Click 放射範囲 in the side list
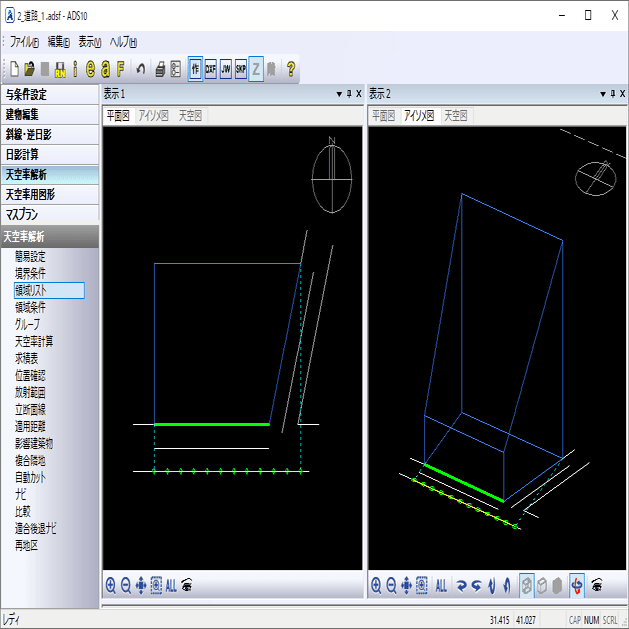The width and height of the screenshot is (629, 629). coord(30,392)
